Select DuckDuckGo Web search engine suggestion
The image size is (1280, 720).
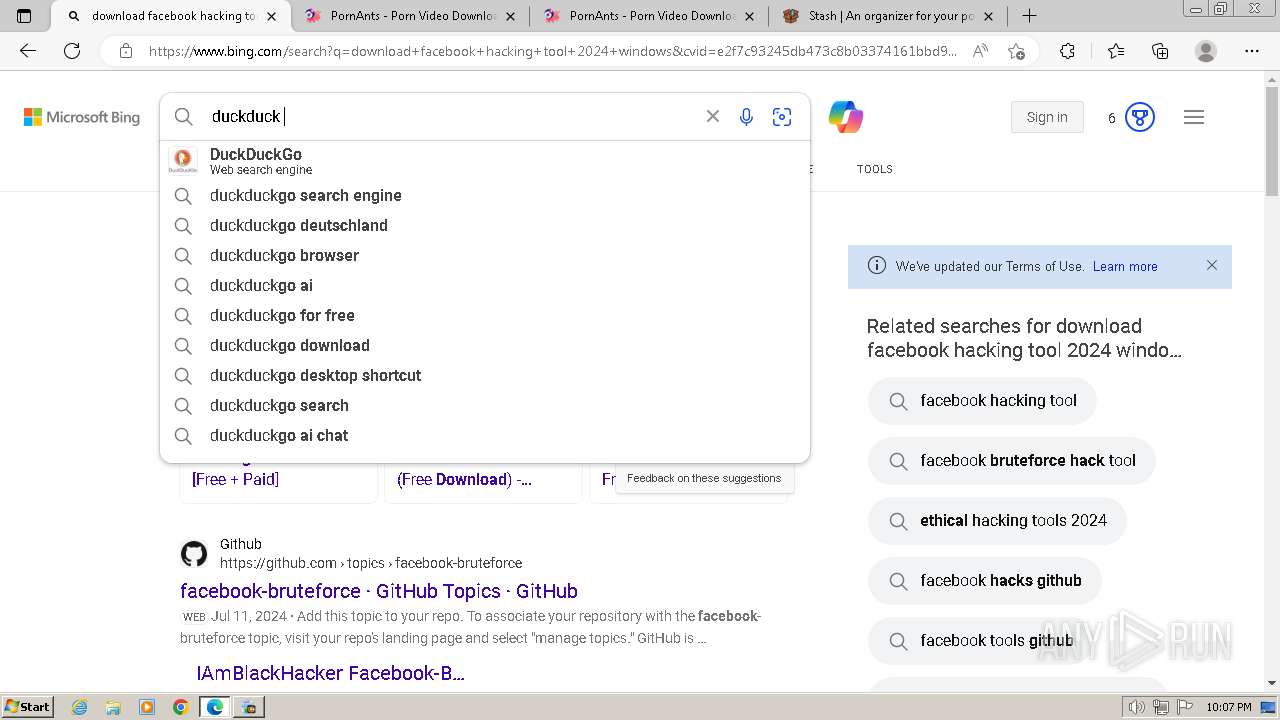485,161
